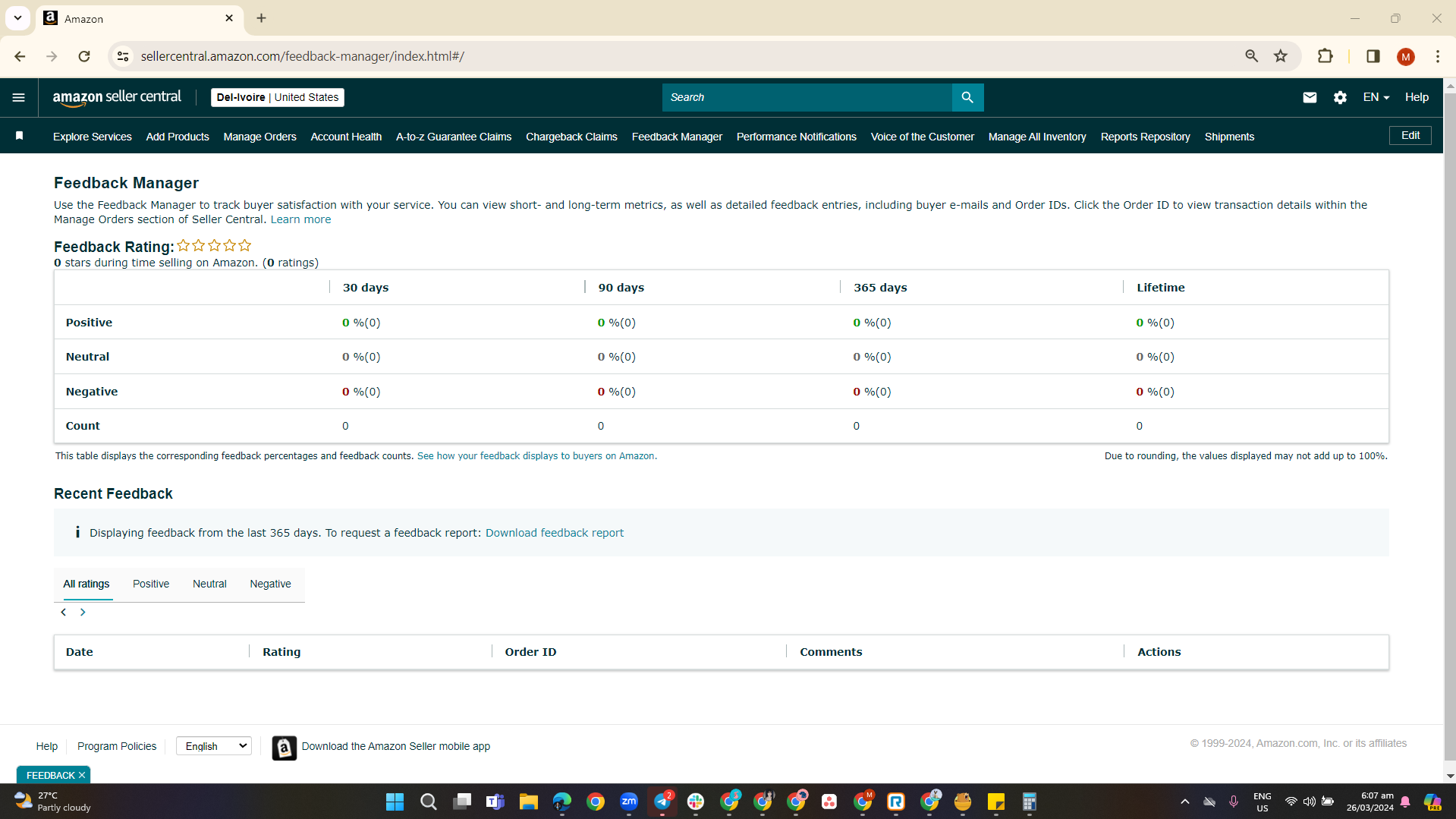The height and width of the screenshot is (819, 1456).
Task: Click the browser back arrow
Action: [20, 56]
